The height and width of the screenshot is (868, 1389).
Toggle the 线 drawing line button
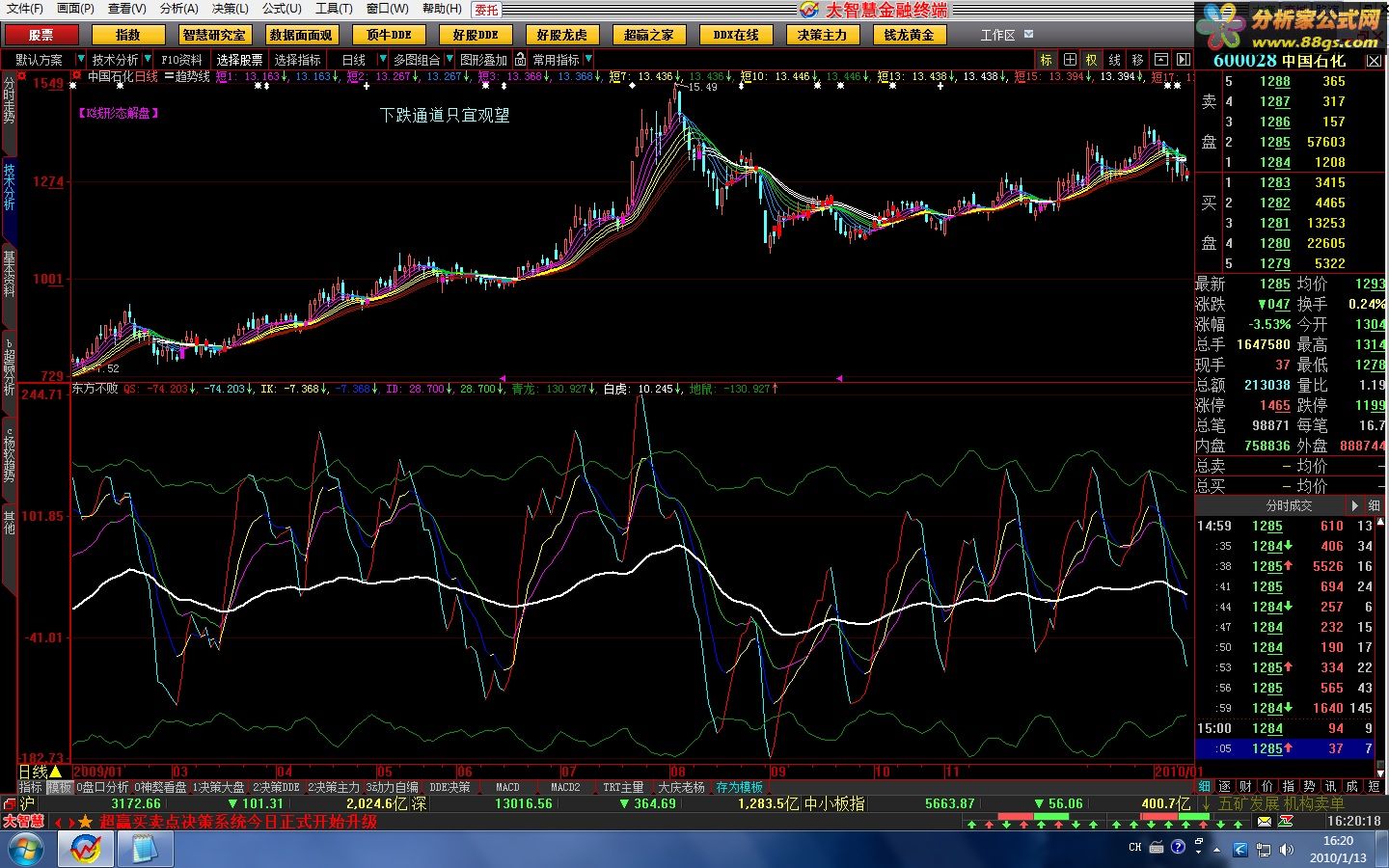[1114, 60]
